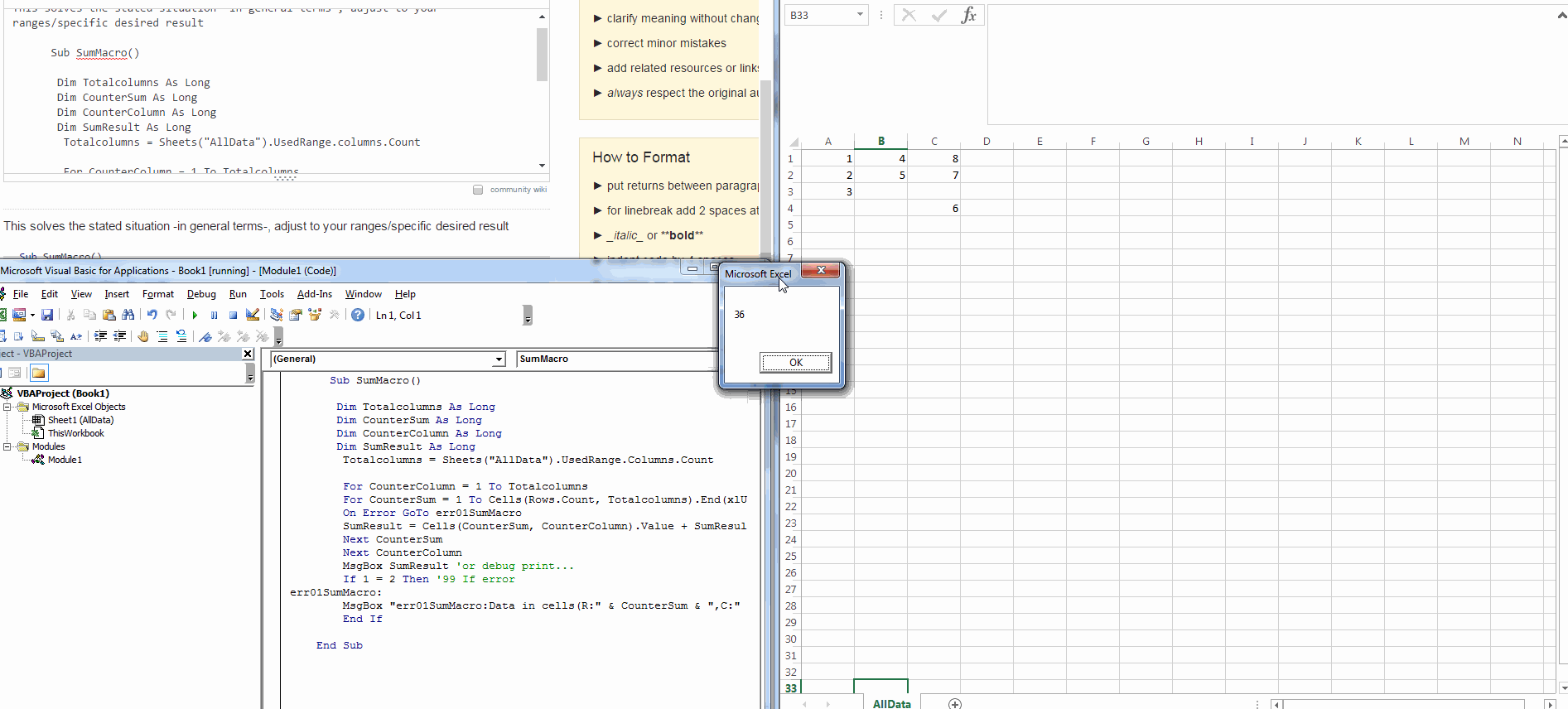
Task: Toggle breakpoint with the hand icon
Action: [x=143, y=336]
